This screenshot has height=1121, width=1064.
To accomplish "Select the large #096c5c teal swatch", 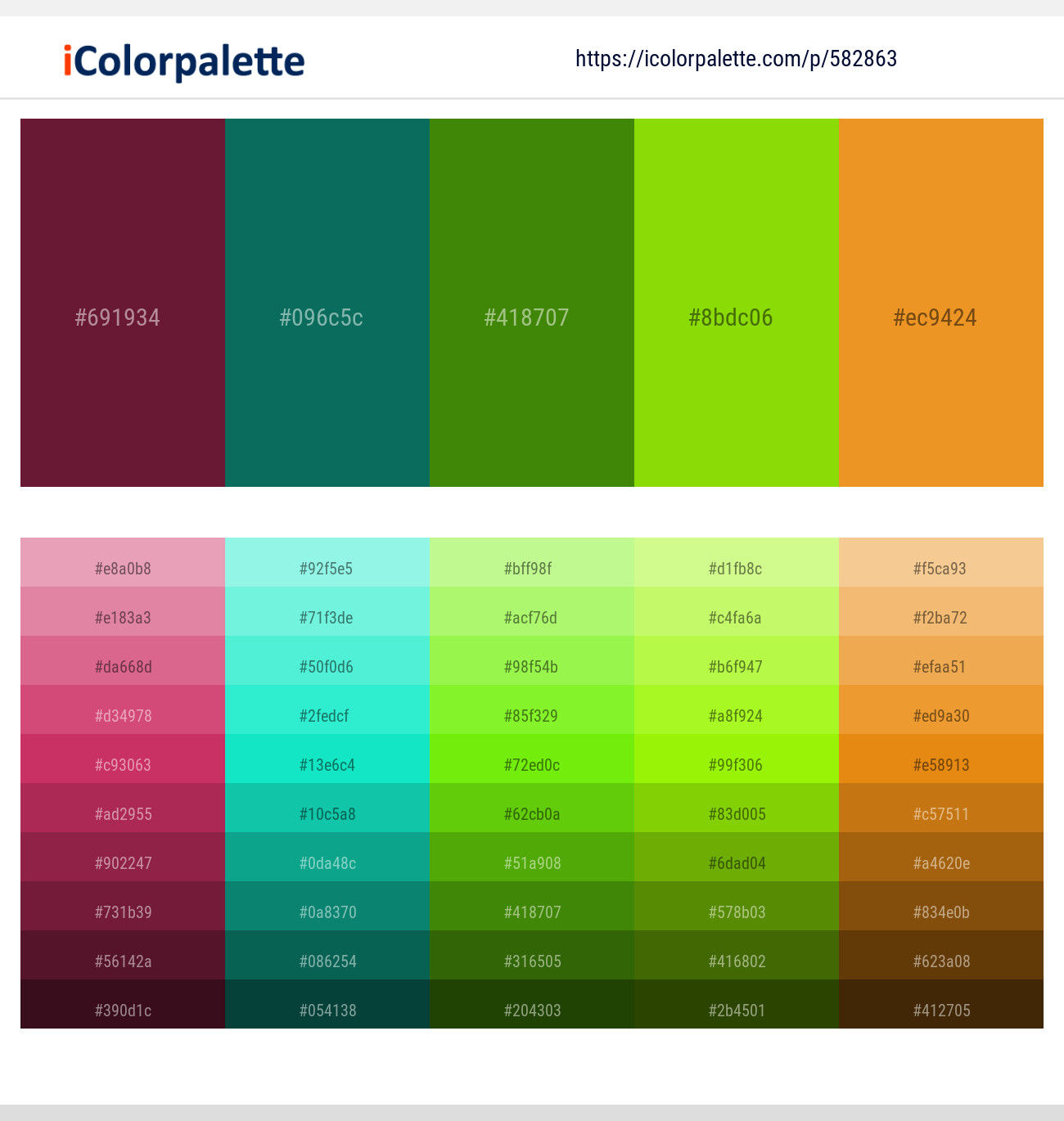I will (x=327, y=303).
